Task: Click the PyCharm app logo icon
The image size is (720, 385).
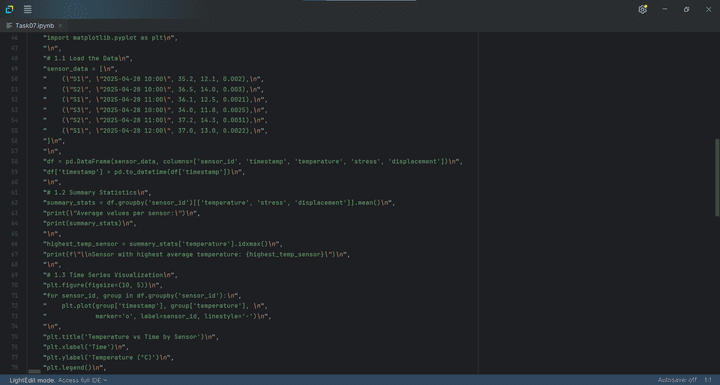Action: (9, 9)
